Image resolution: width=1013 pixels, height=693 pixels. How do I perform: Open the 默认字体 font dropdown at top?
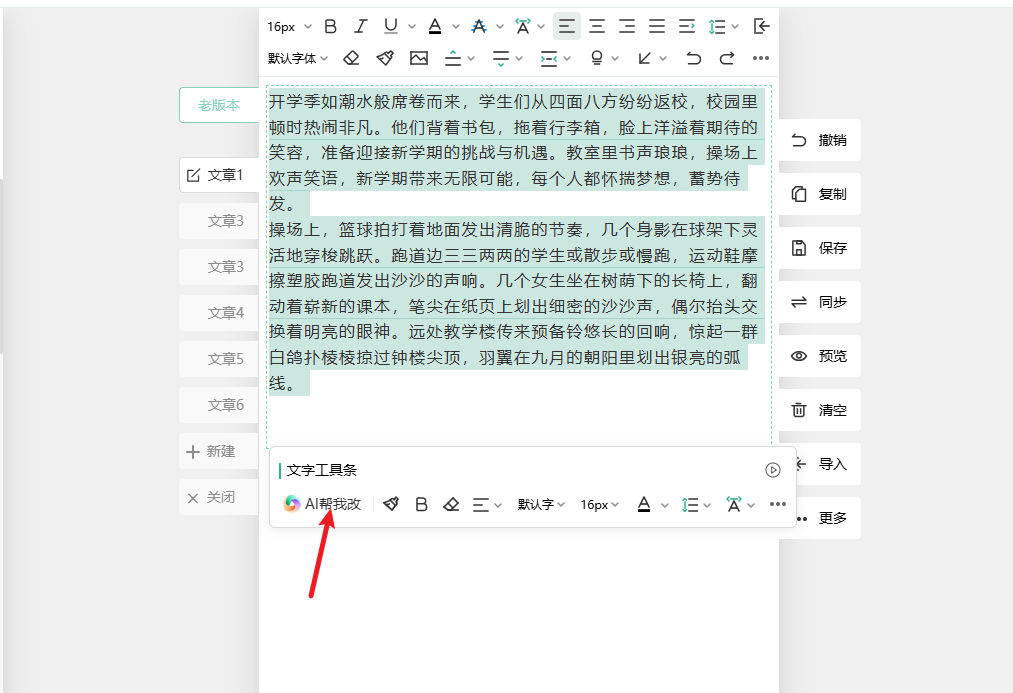pyautogui.click(x=298, y=58)
